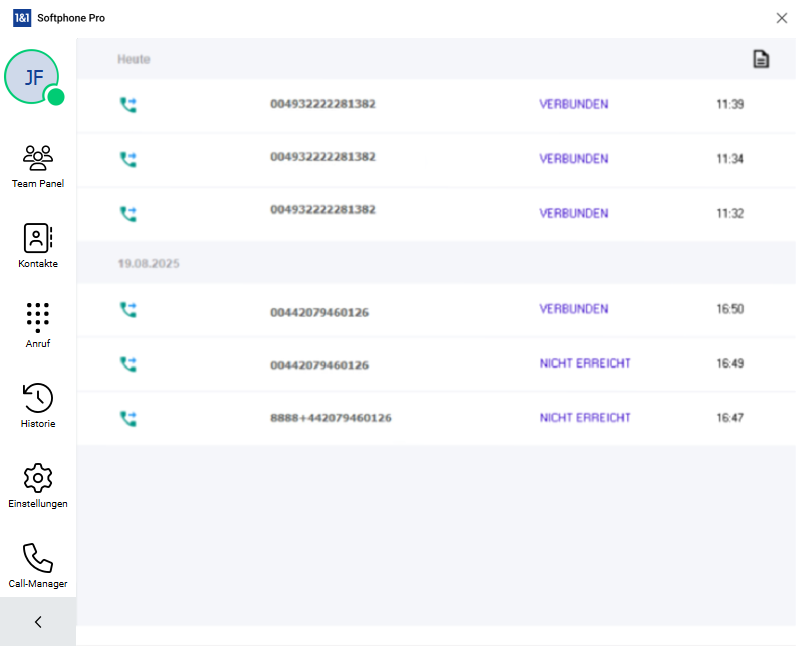Open the Call-Manager phone icon
796x646 pixels.
point(37,557)
